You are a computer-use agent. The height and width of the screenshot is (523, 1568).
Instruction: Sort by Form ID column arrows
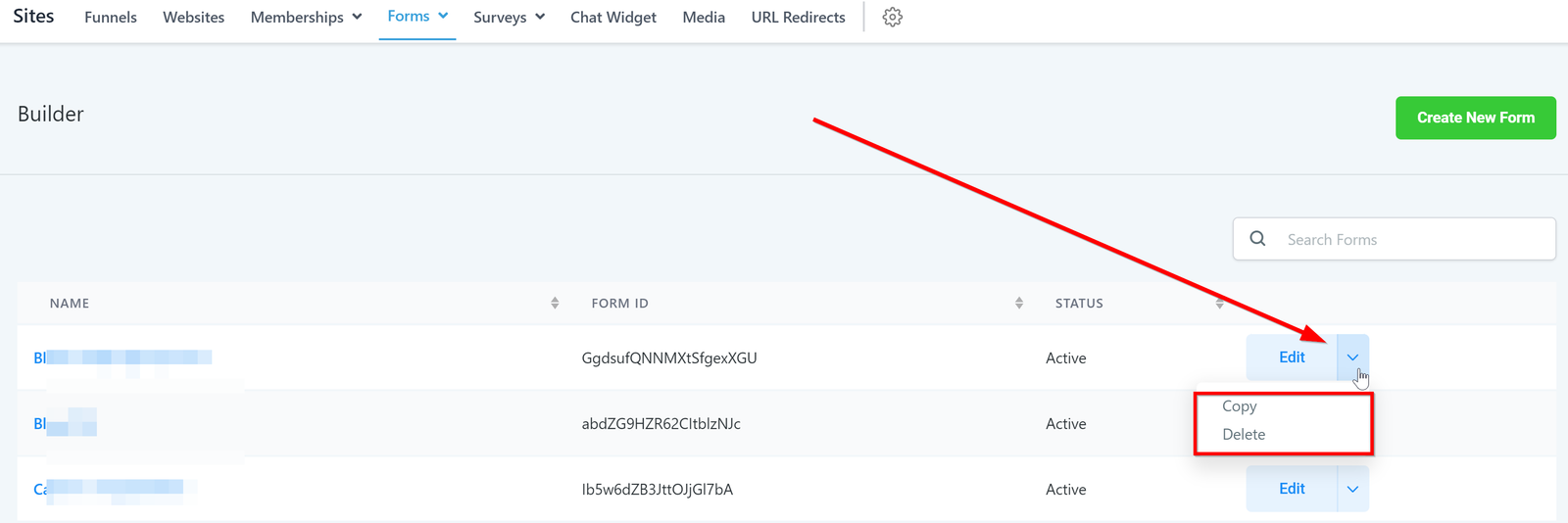click(1019, 304)
